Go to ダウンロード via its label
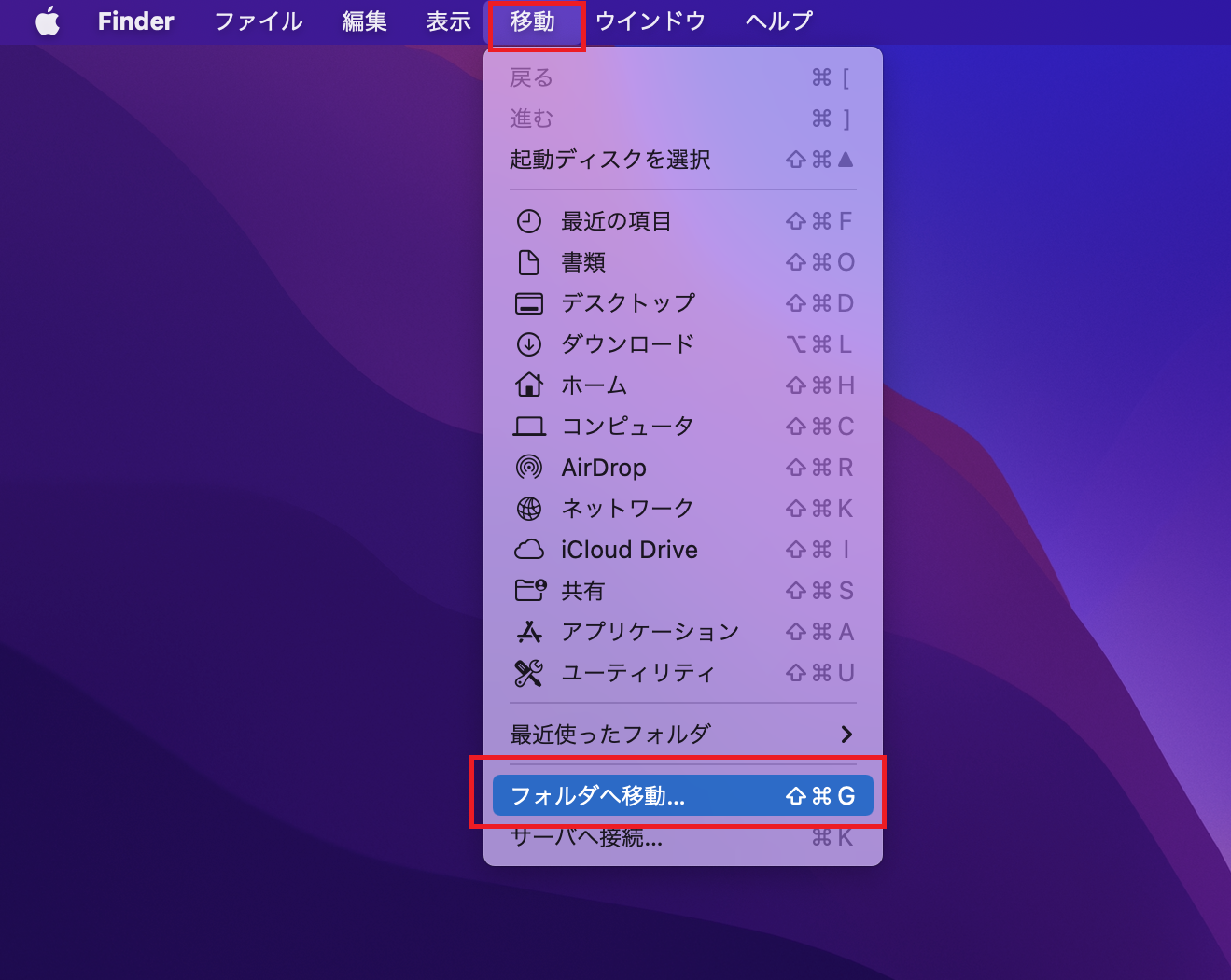 tap(628, 344)
